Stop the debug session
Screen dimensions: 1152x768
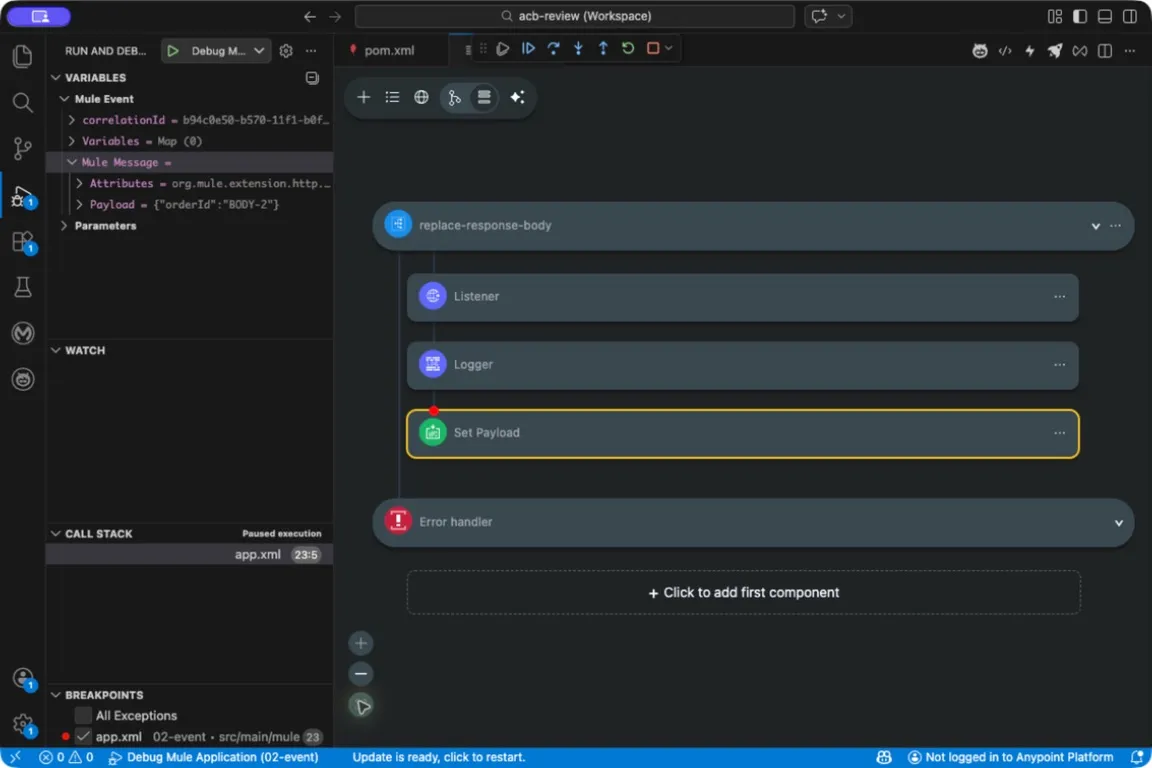point(652,49)
